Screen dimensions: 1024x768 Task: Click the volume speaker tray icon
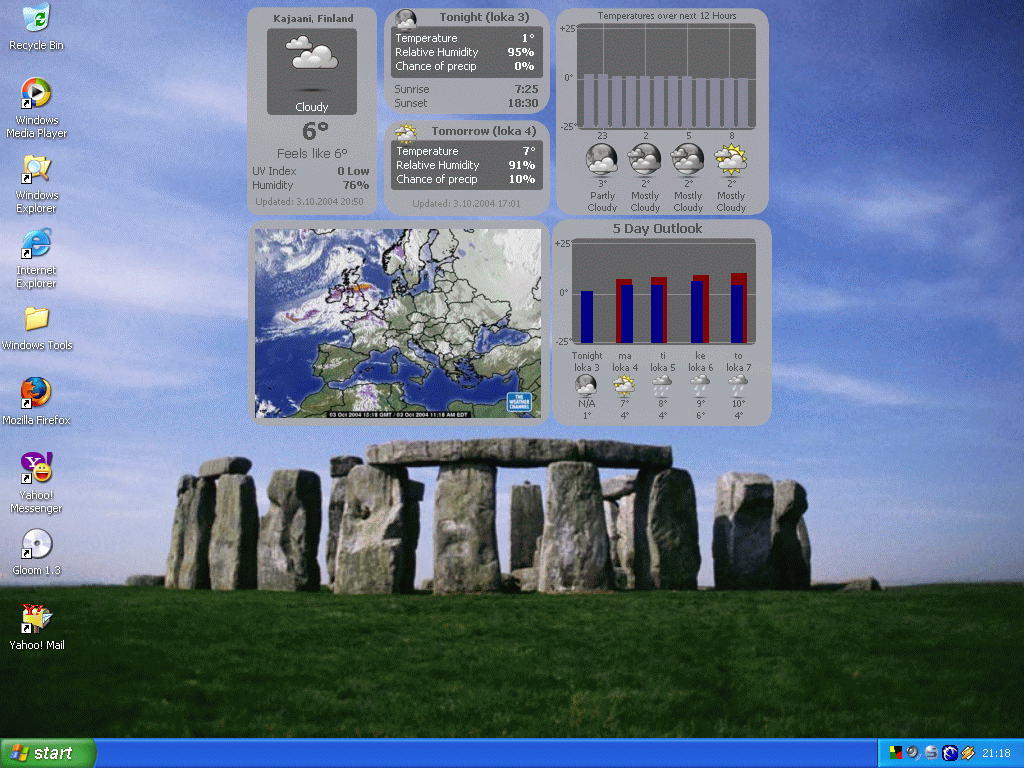(913, 753)
